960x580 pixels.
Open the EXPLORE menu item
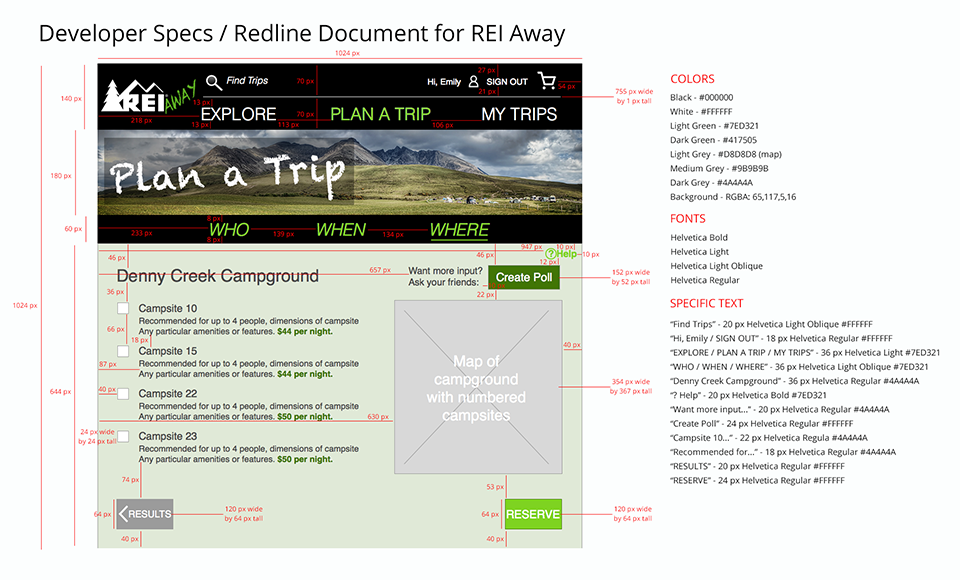pyautogui.click(x=239, y=114)
